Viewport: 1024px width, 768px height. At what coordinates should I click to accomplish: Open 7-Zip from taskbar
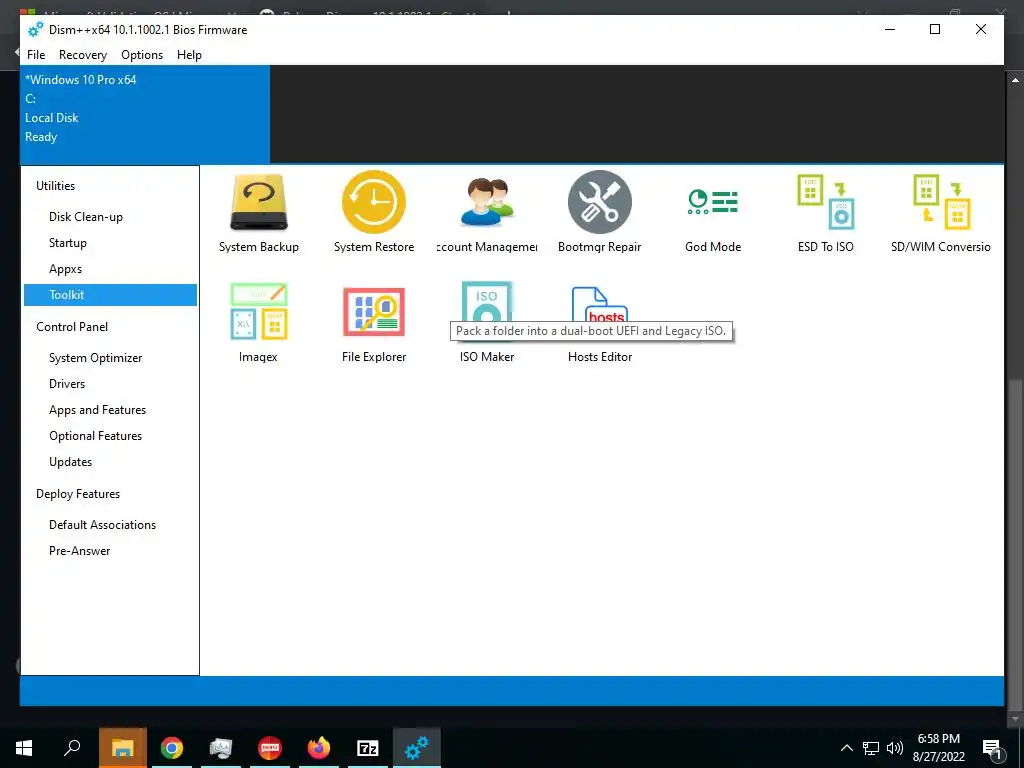tap(368, 748)
